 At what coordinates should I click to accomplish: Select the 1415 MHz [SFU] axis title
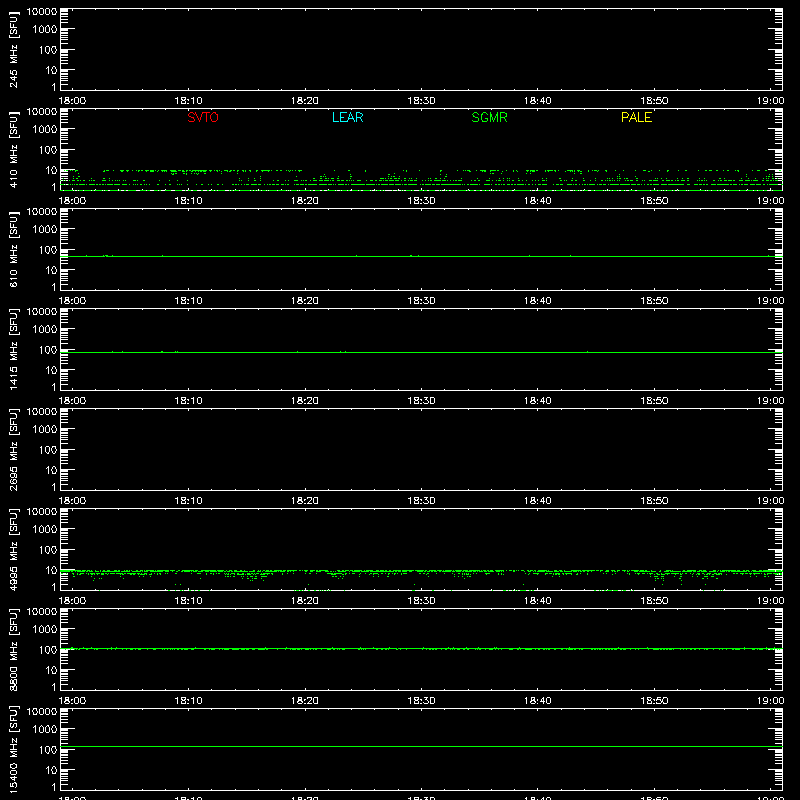click(x=13, y=350)
